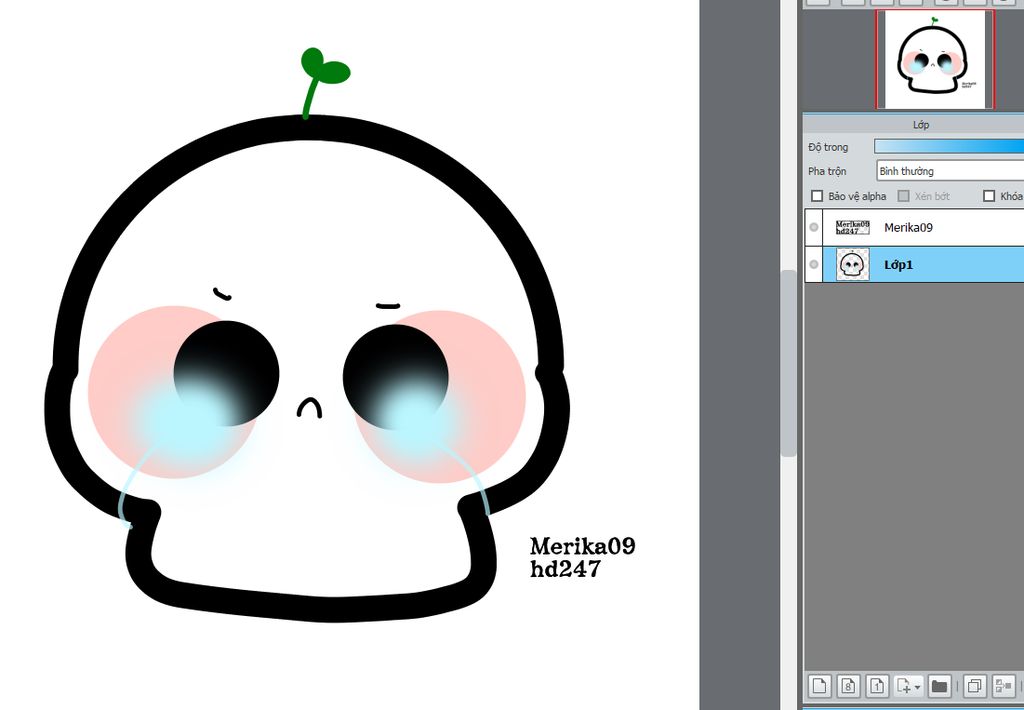Select the Lớp1 layer name
Viewport: 1024px width, 710px height.
click(898, 265)
